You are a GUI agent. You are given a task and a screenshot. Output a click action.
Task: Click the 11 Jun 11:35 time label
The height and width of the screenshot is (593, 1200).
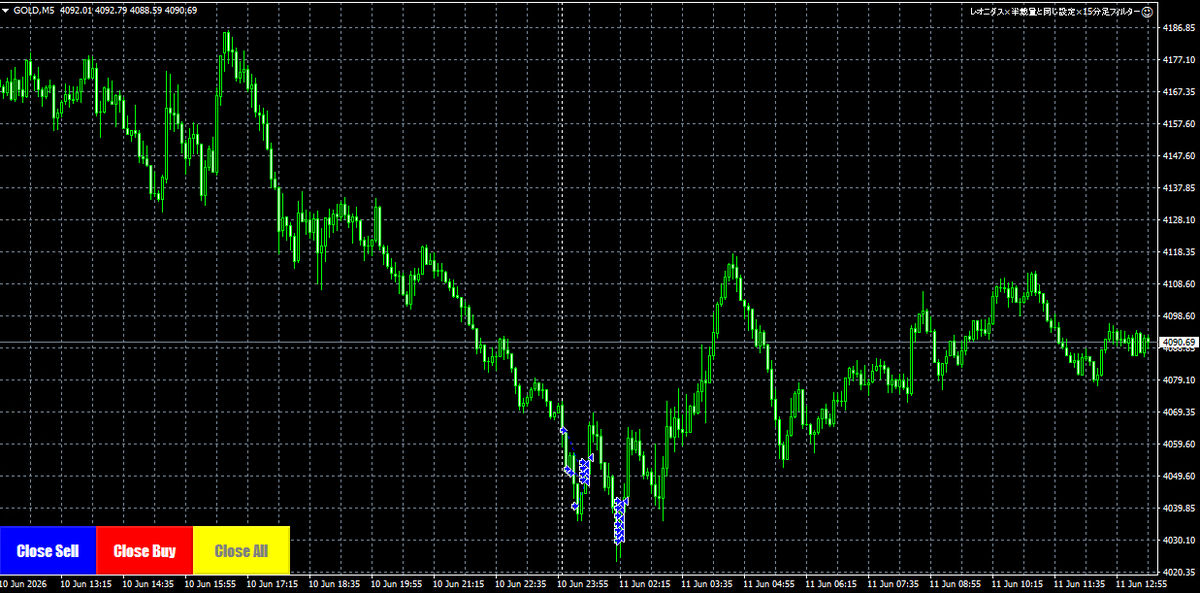click(x=1078, y=584)
